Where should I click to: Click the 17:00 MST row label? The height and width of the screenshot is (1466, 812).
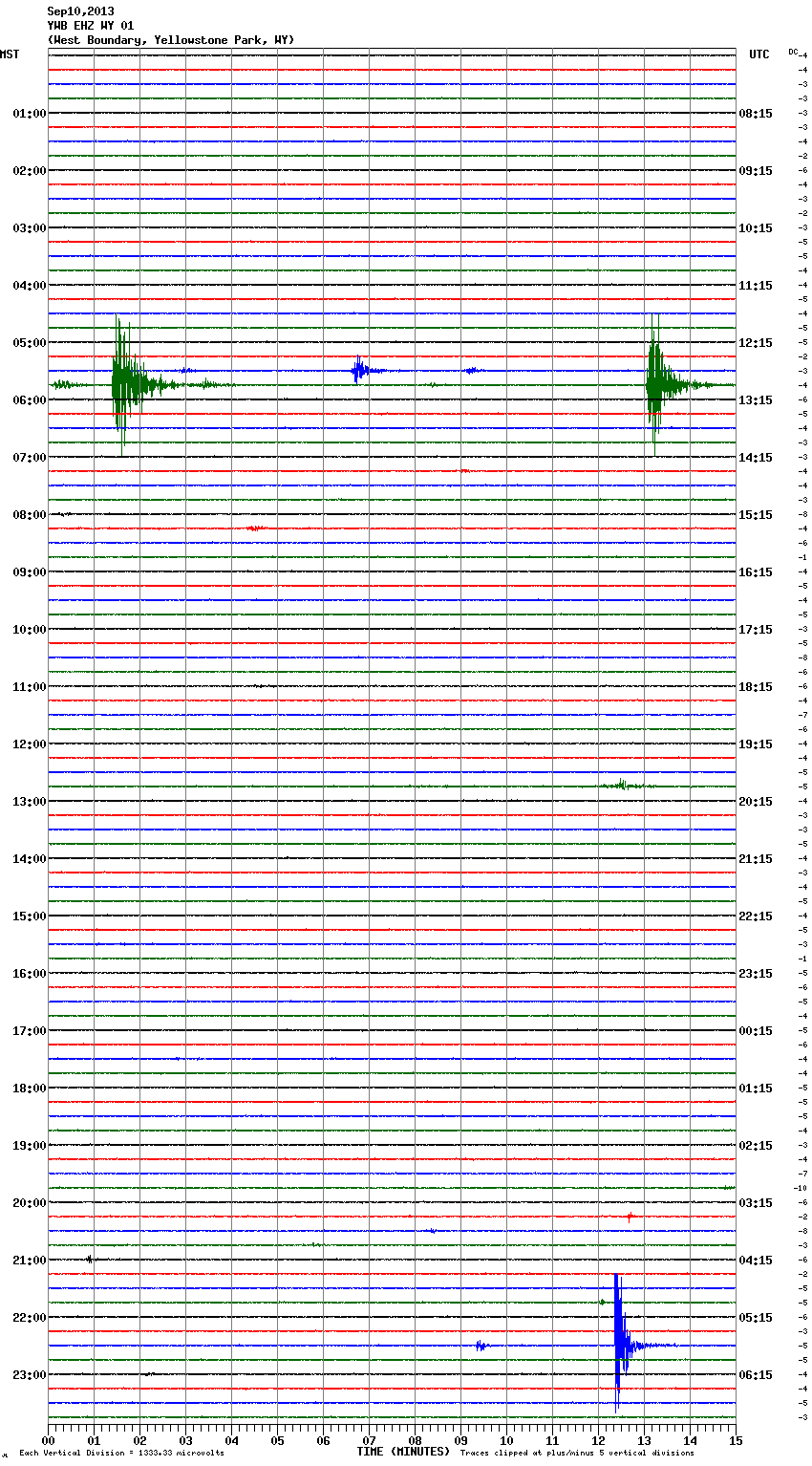click(30, 1031)
